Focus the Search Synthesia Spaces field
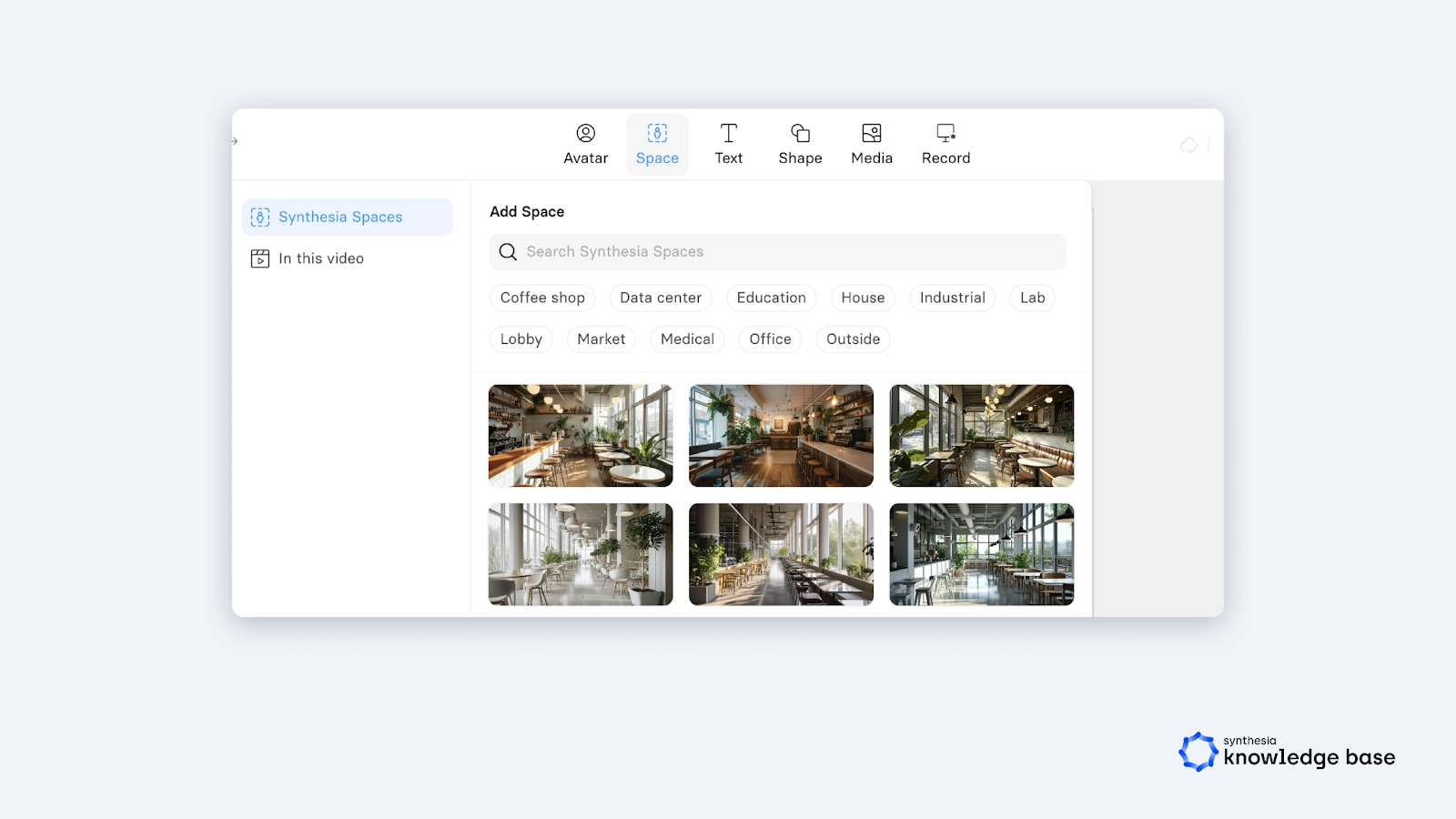Image resolution: width=1456 pixels, height=819 pixels. point(777,252)
